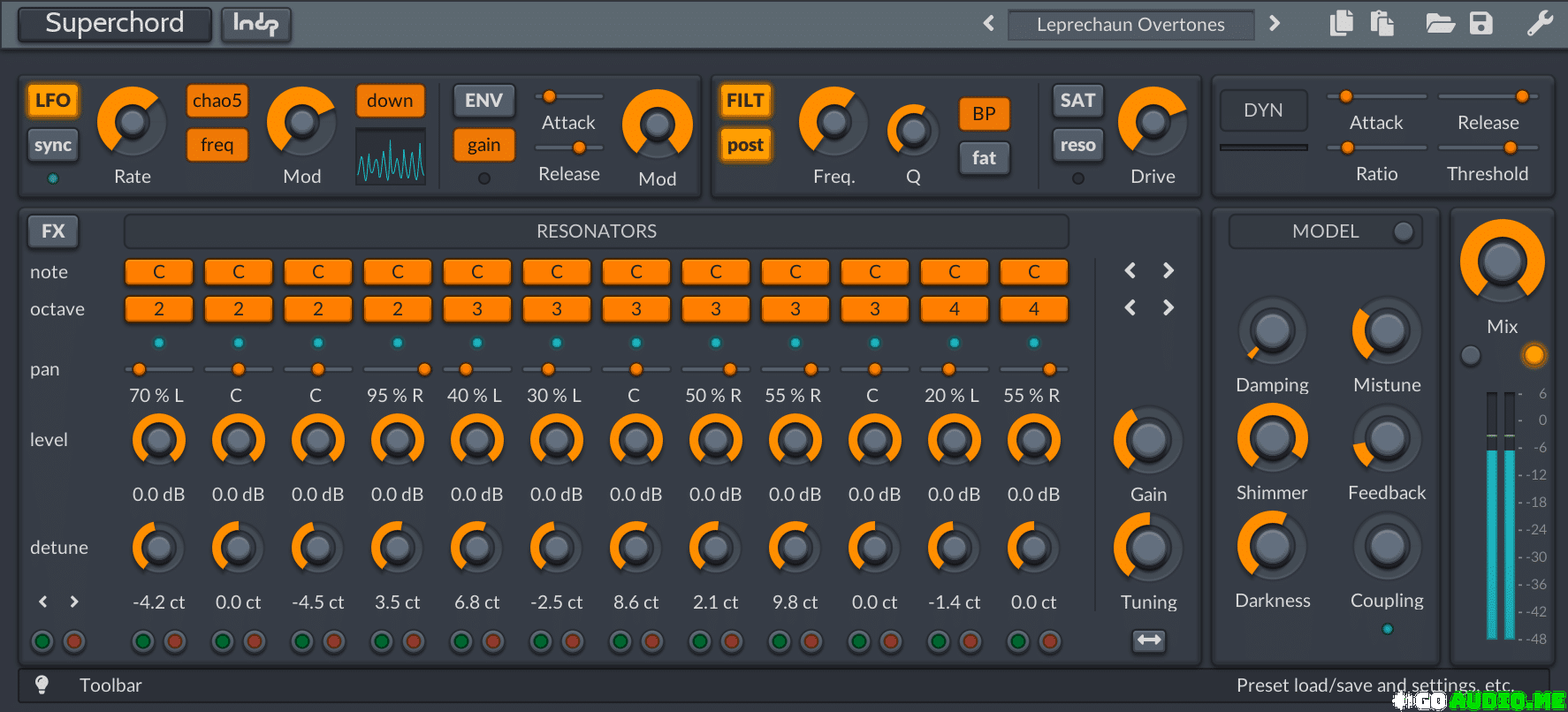Viewport: 1568px width, 712px height.
Task: Go to previous preset arrow
Action: (989, 23)
